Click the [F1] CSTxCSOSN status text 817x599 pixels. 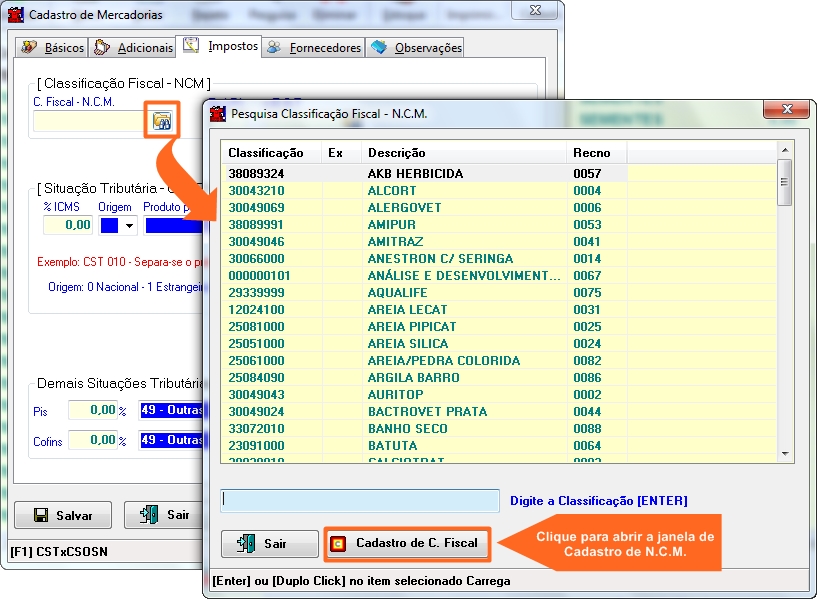59,552
